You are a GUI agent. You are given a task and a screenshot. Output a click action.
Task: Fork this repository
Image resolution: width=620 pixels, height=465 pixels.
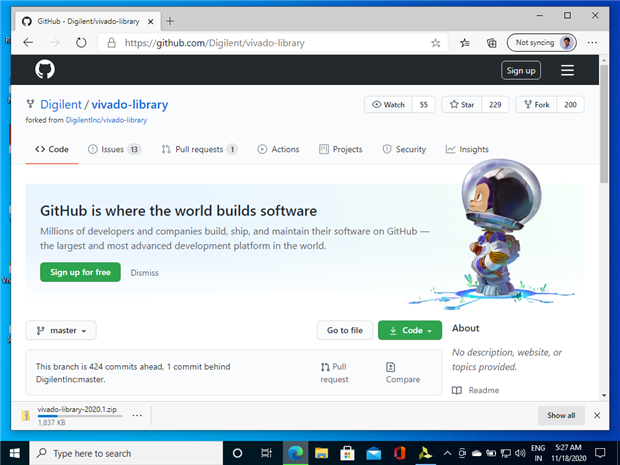tap(537, 105)
